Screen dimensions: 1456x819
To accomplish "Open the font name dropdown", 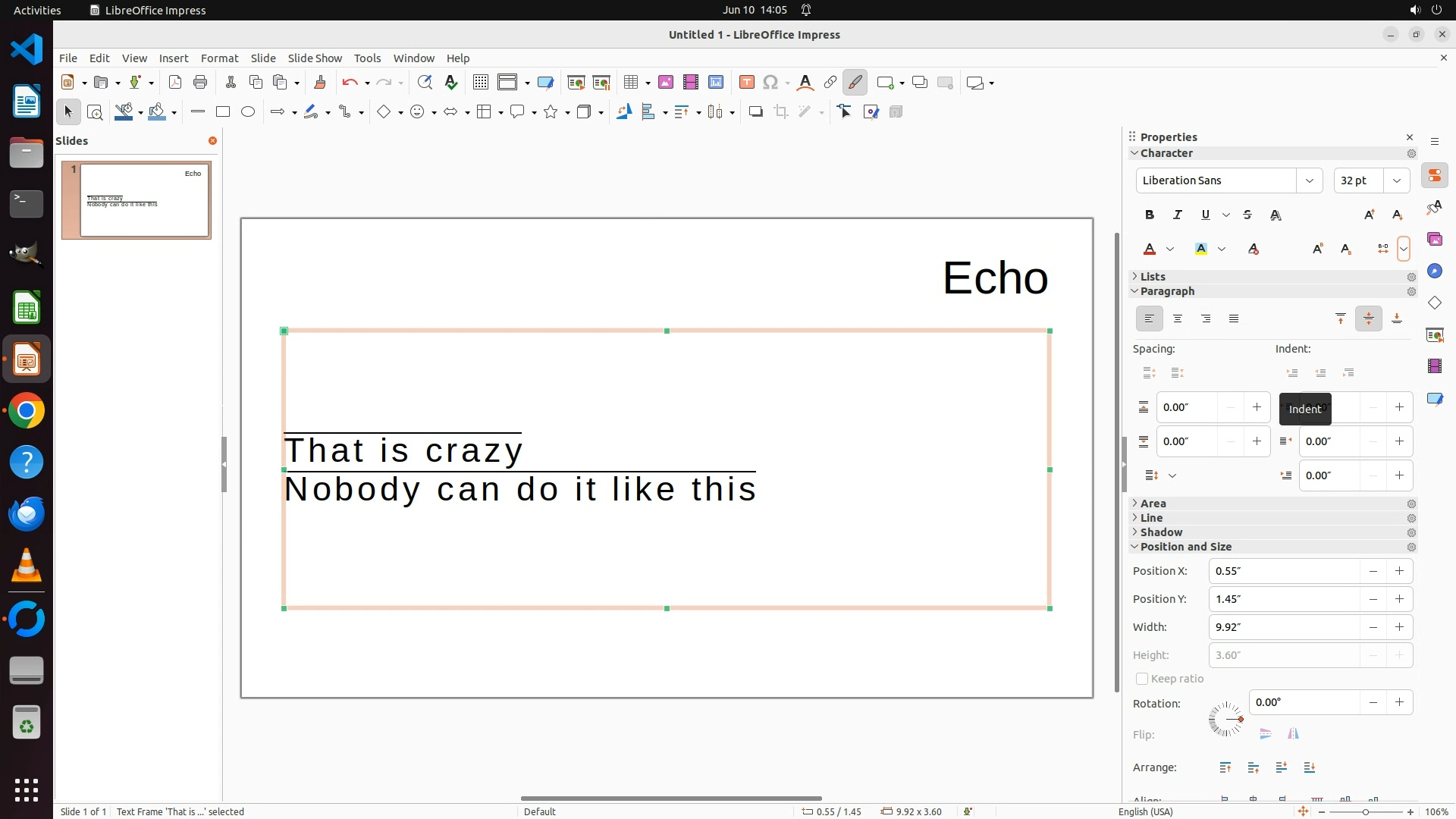I will 1309,180.
